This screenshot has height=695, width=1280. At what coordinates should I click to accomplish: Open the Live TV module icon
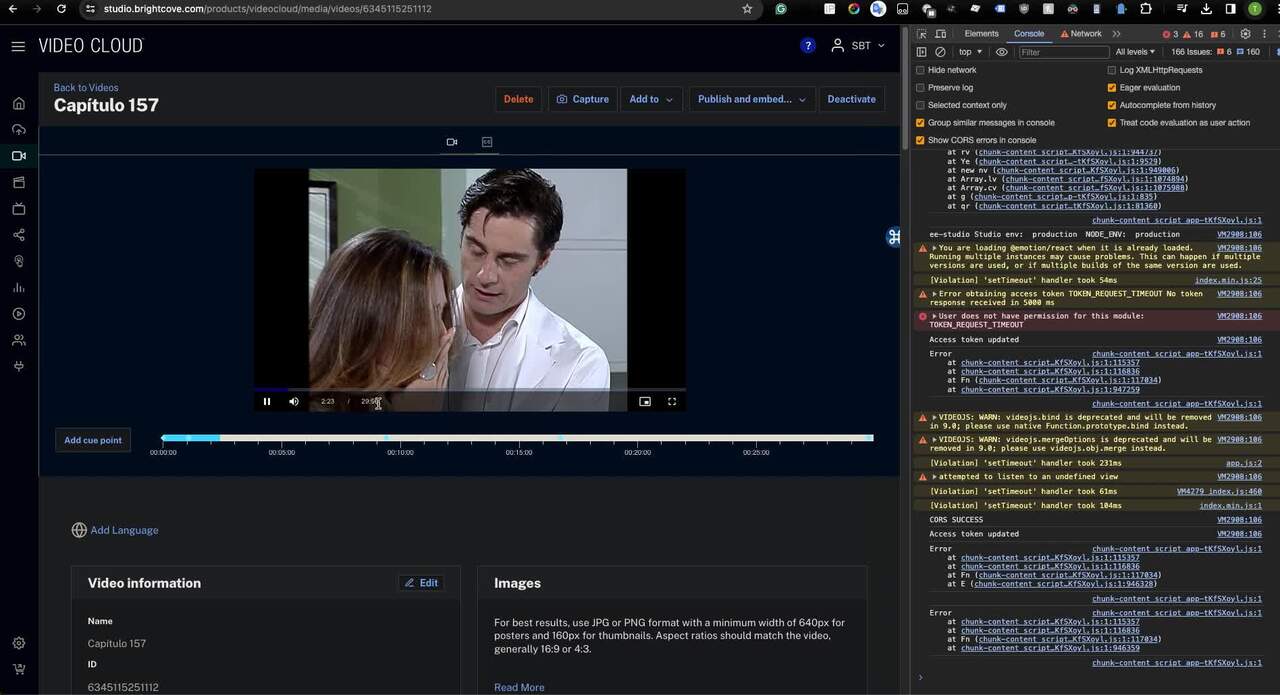point(18,209)
